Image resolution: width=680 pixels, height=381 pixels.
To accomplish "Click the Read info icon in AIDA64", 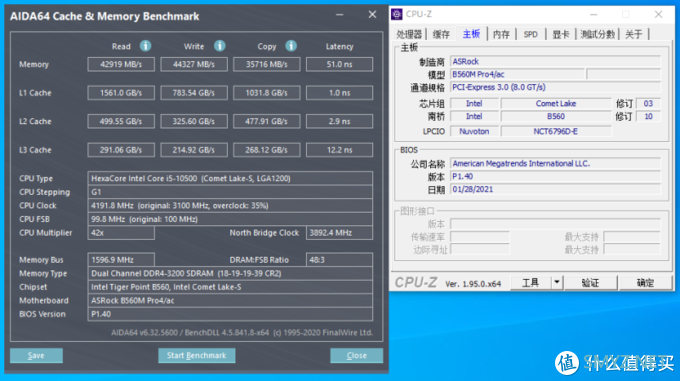I will pyautogui.click(x=145, y=46).
